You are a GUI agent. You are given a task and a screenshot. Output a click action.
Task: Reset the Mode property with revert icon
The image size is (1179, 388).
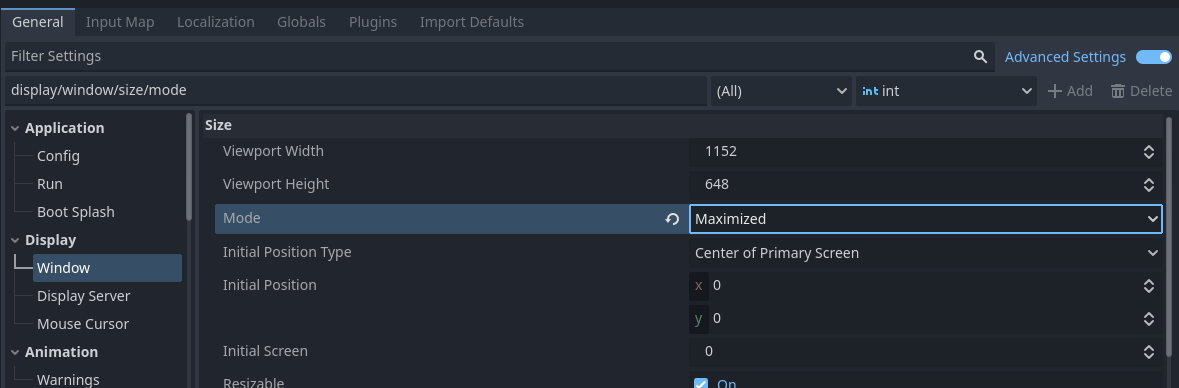point(672,219)
